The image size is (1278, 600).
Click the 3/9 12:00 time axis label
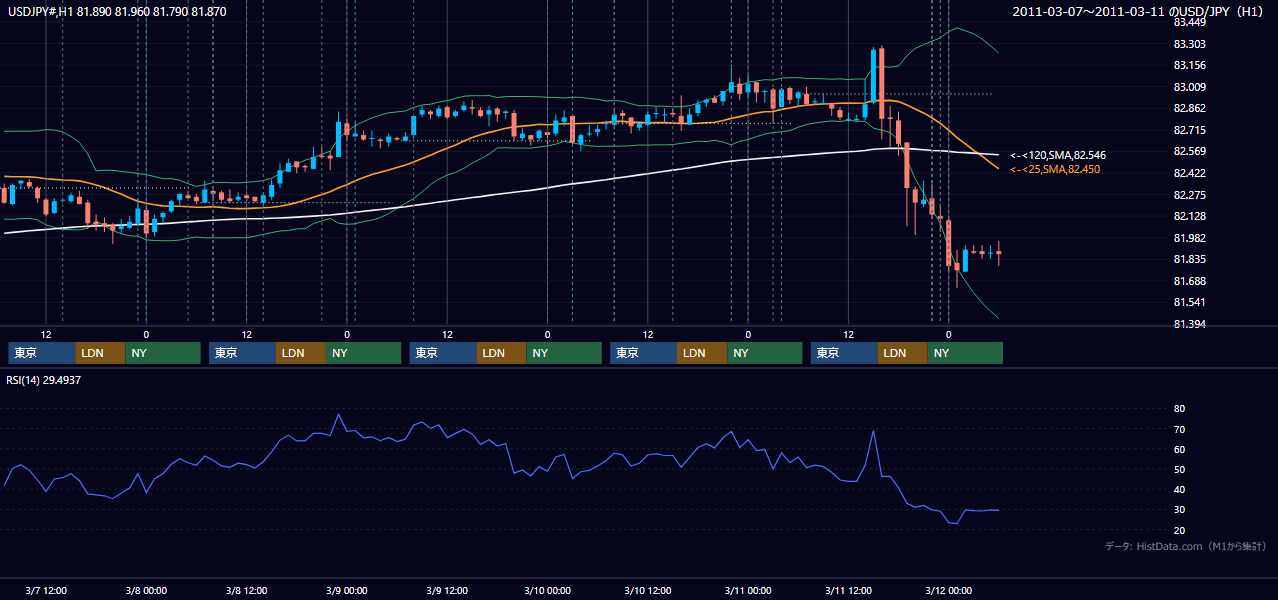[447, 590]
